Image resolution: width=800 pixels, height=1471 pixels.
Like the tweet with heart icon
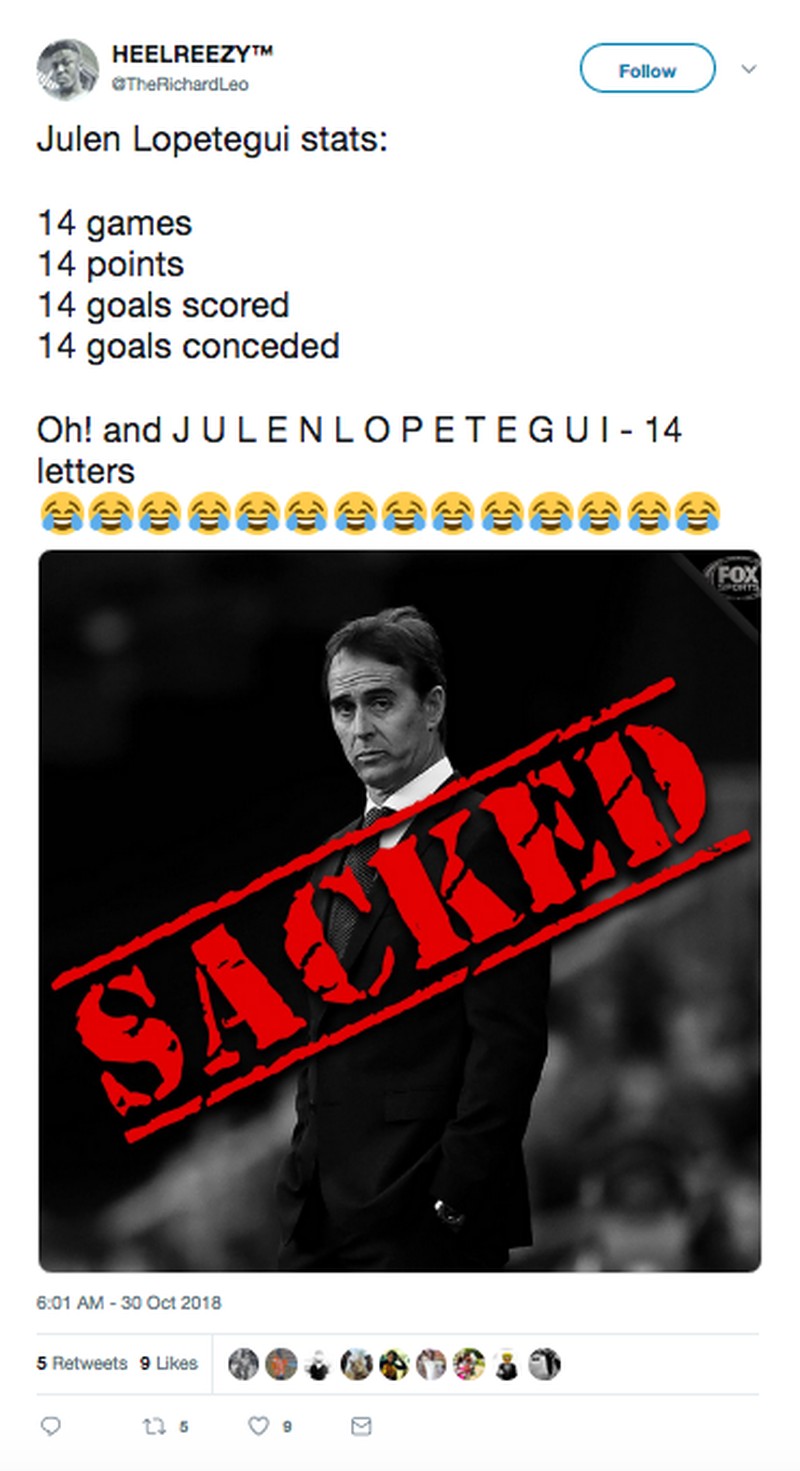point(258,1427)
